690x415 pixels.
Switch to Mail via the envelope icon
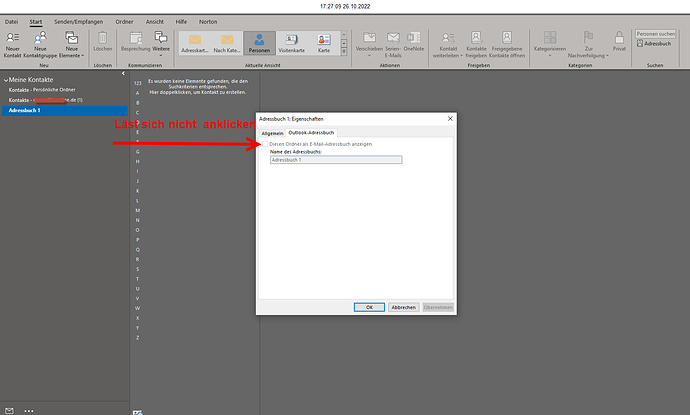pos(9,411)
